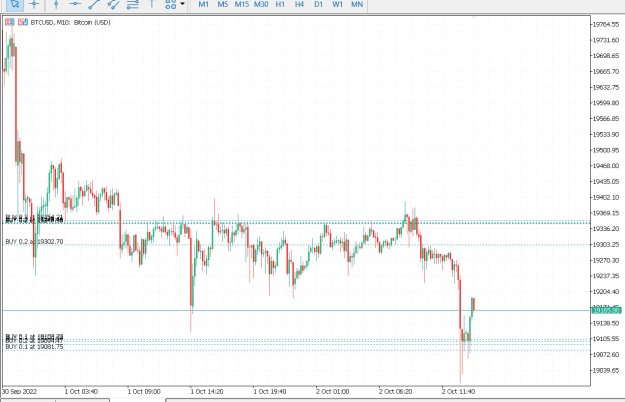Viewport: 625px width, 402px height.
Task: Click price scale value 19105.55
Action: click(606, 339)
